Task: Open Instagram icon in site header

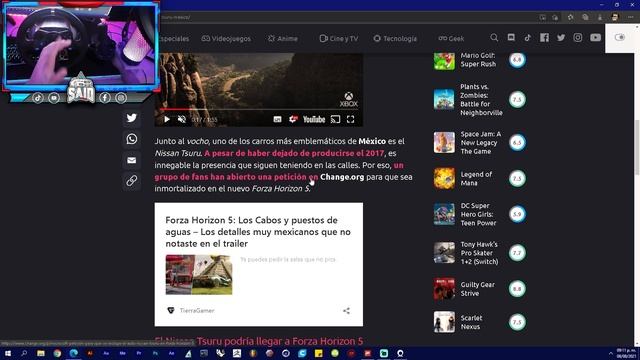Action: [578, 38]
